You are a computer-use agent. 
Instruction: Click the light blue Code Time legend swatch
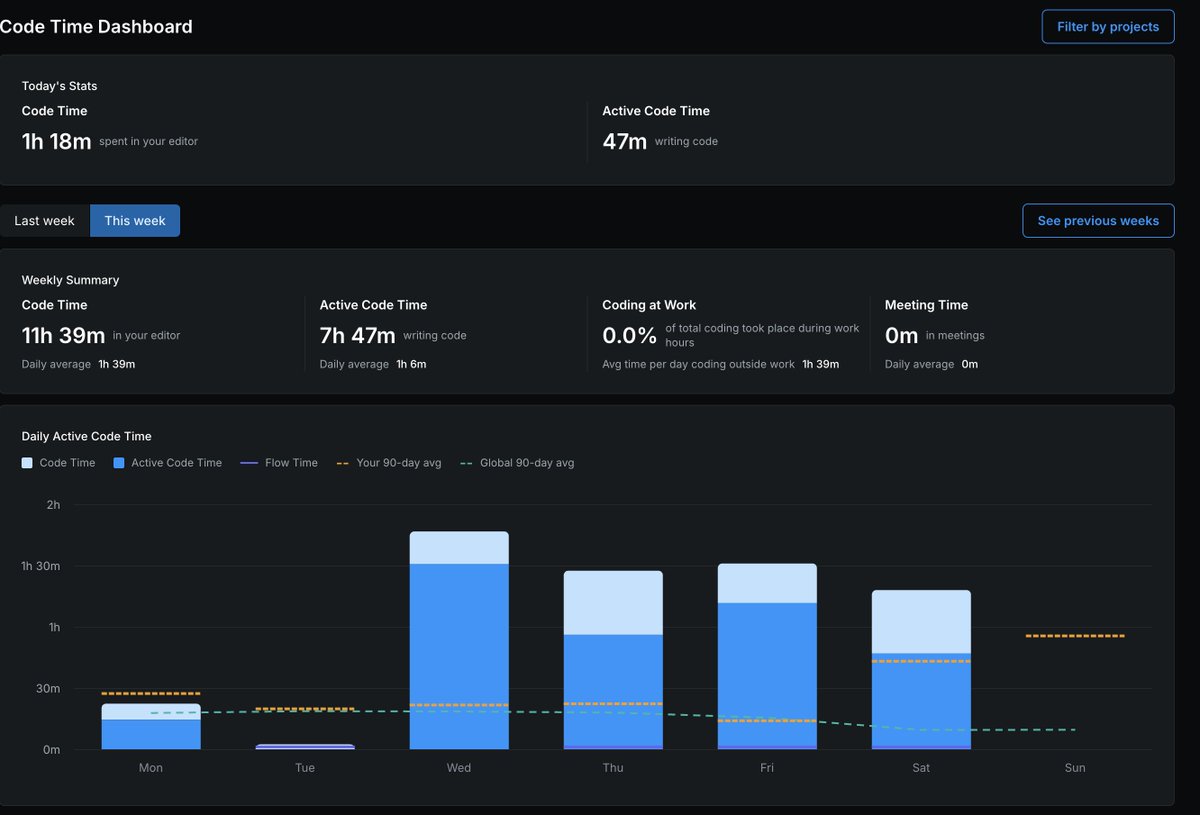point(27,463)
